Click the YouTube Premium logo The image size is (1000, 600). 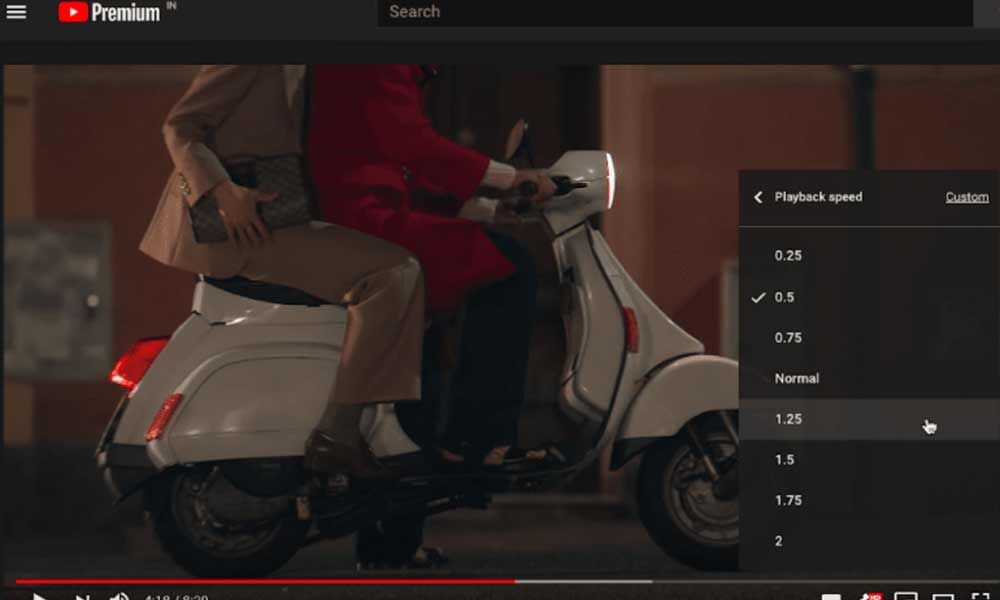point(109,12)
